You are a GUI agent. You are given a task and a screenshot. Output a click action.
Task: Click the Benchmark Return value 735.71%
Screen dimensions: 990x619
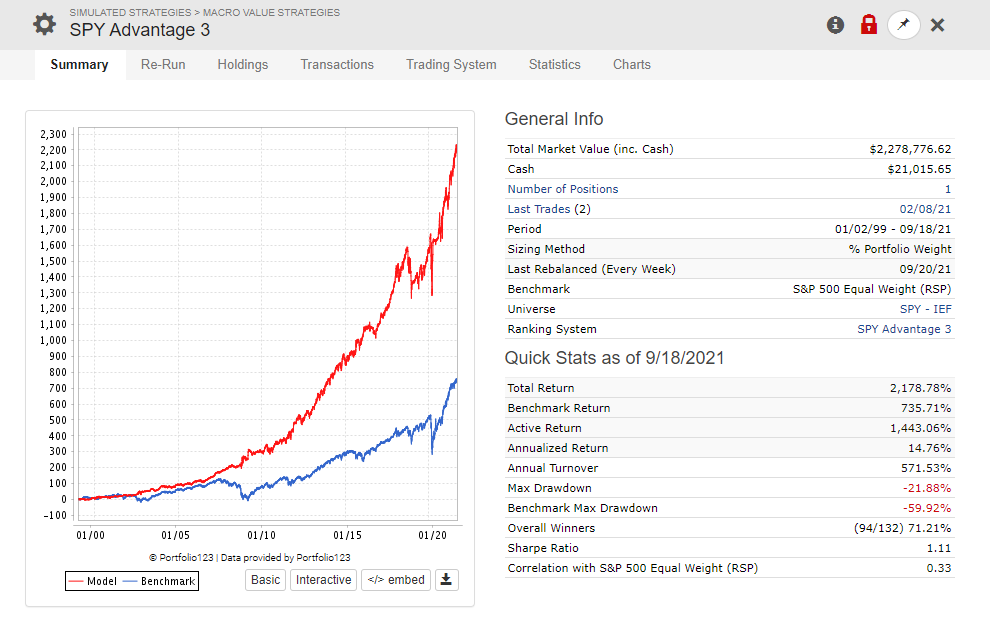(x=926, y=408)
